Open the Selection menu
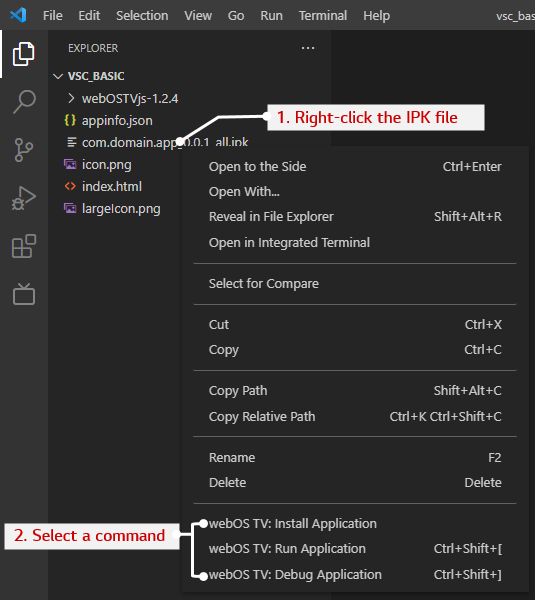The image size is (535, 600). [x=142, y=16]
